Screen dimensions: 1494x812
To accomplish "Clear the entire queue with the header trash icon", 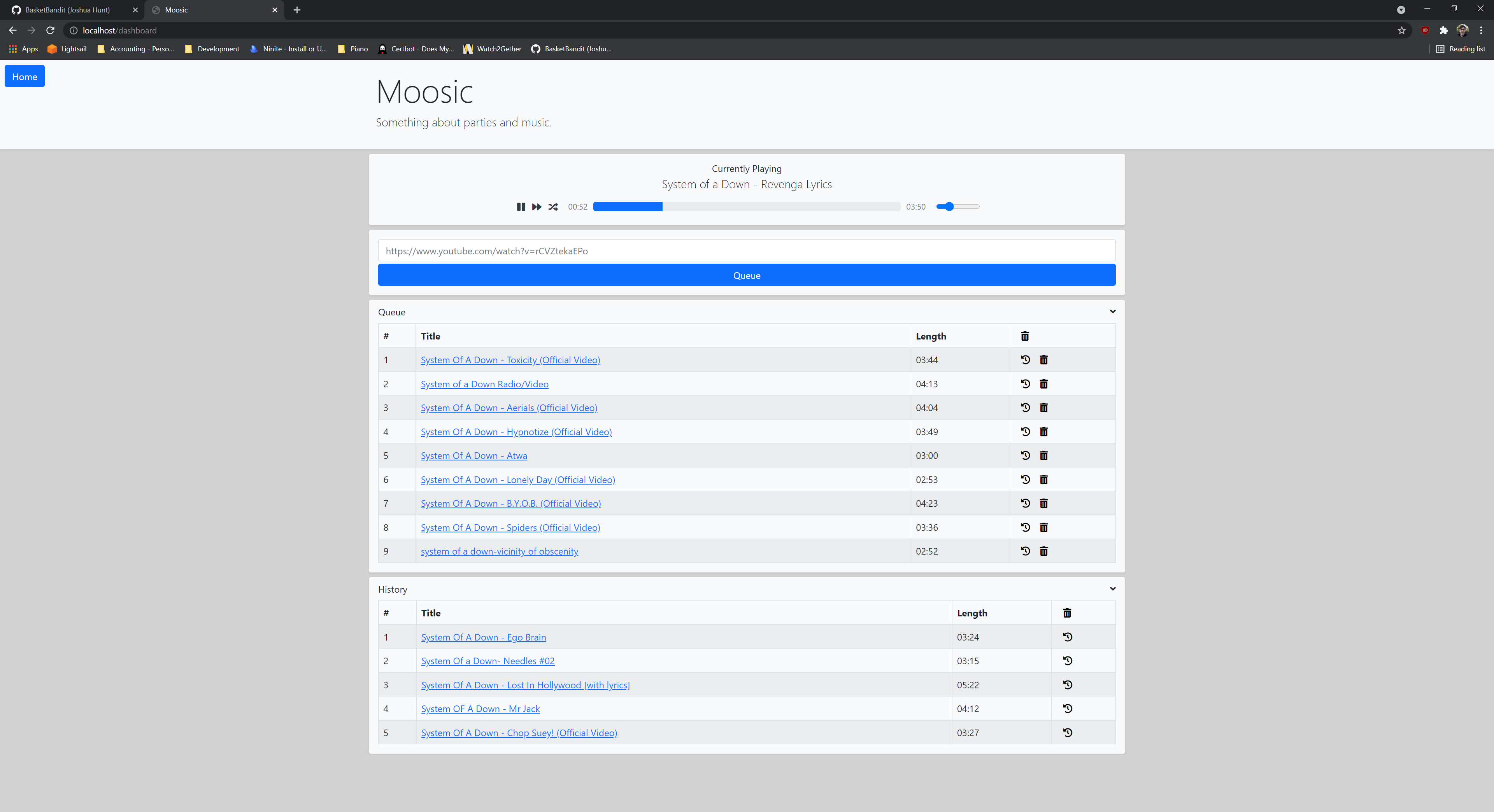I will 1025,336.
